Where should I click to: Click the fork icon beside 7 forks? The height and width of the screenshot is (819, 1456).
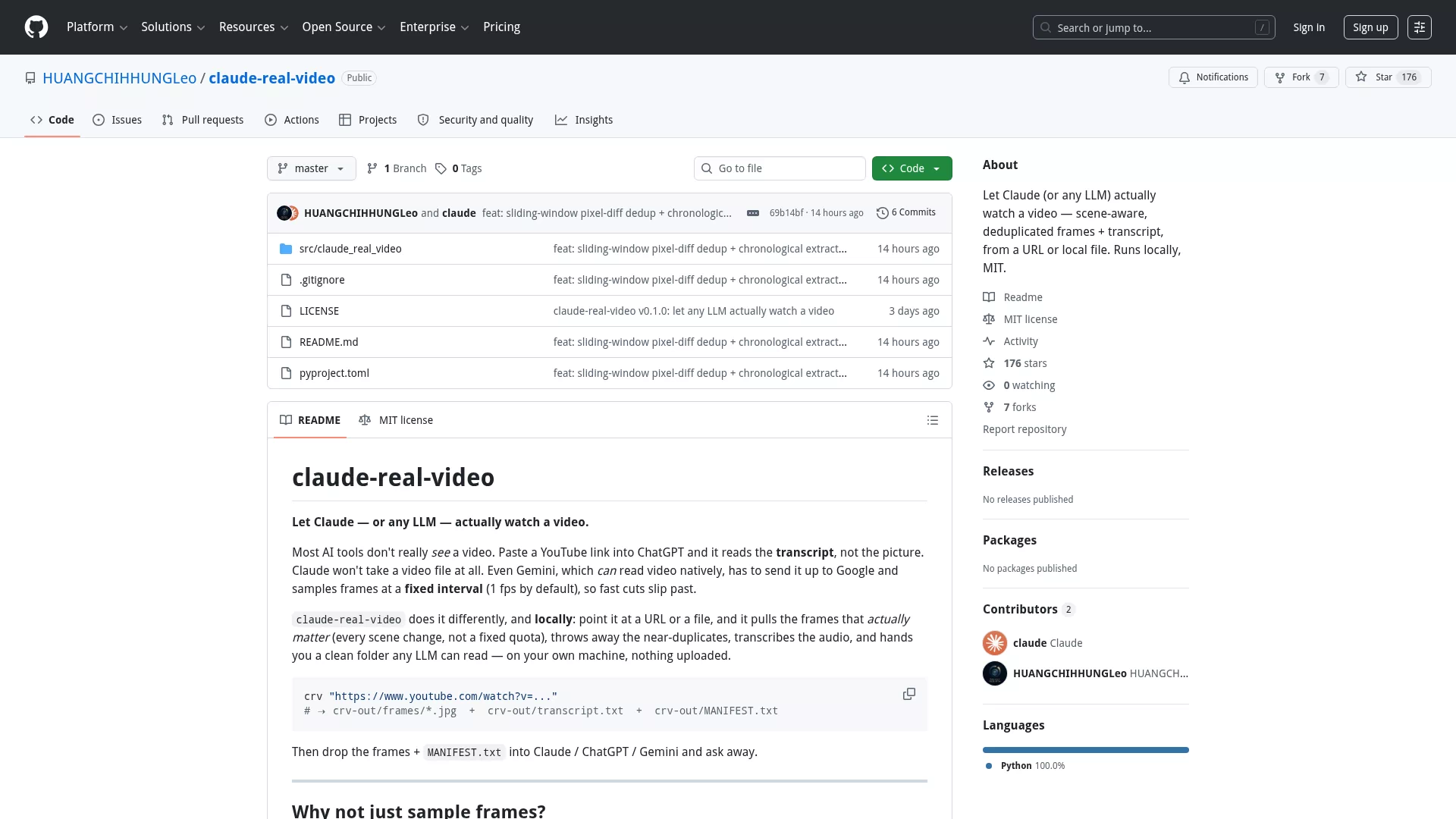click(989, 407)
